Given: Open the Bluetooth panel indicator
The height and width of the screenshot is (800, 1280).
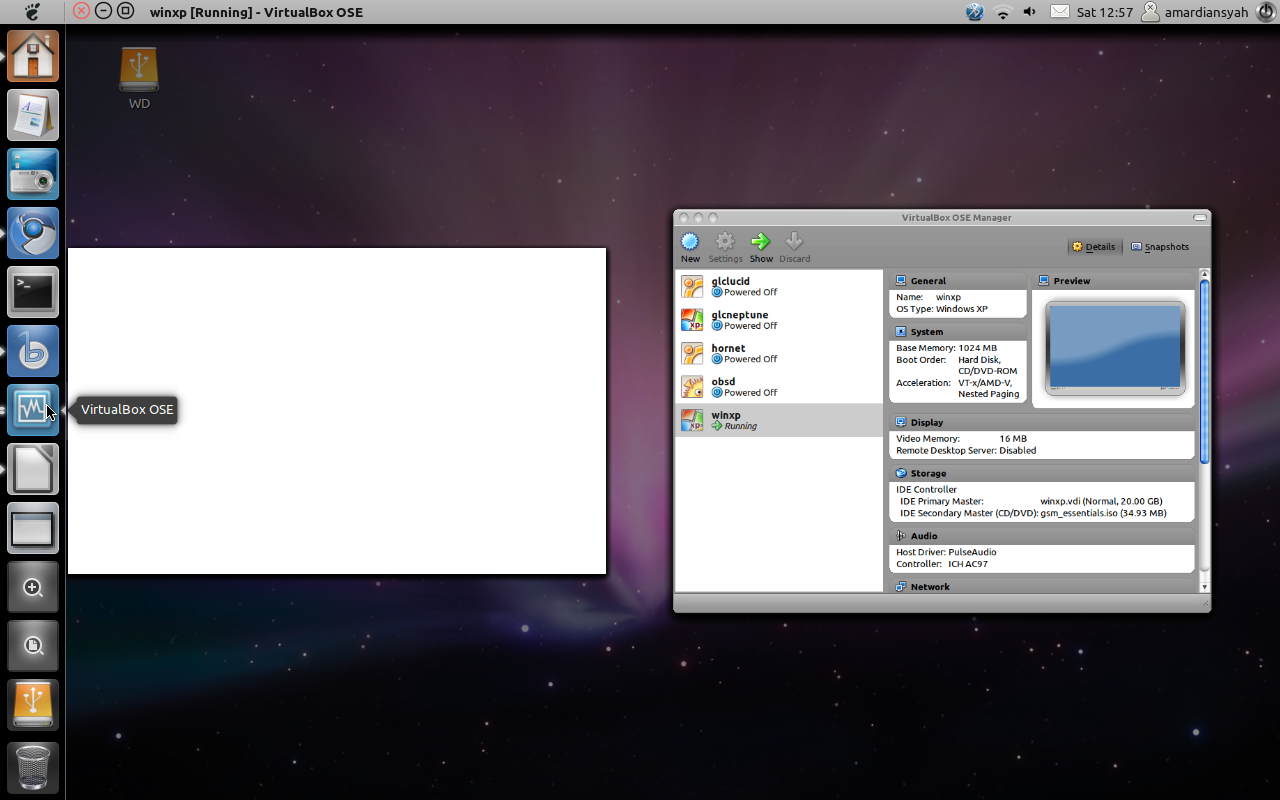Looking at the screenshot, I should 975,12.
